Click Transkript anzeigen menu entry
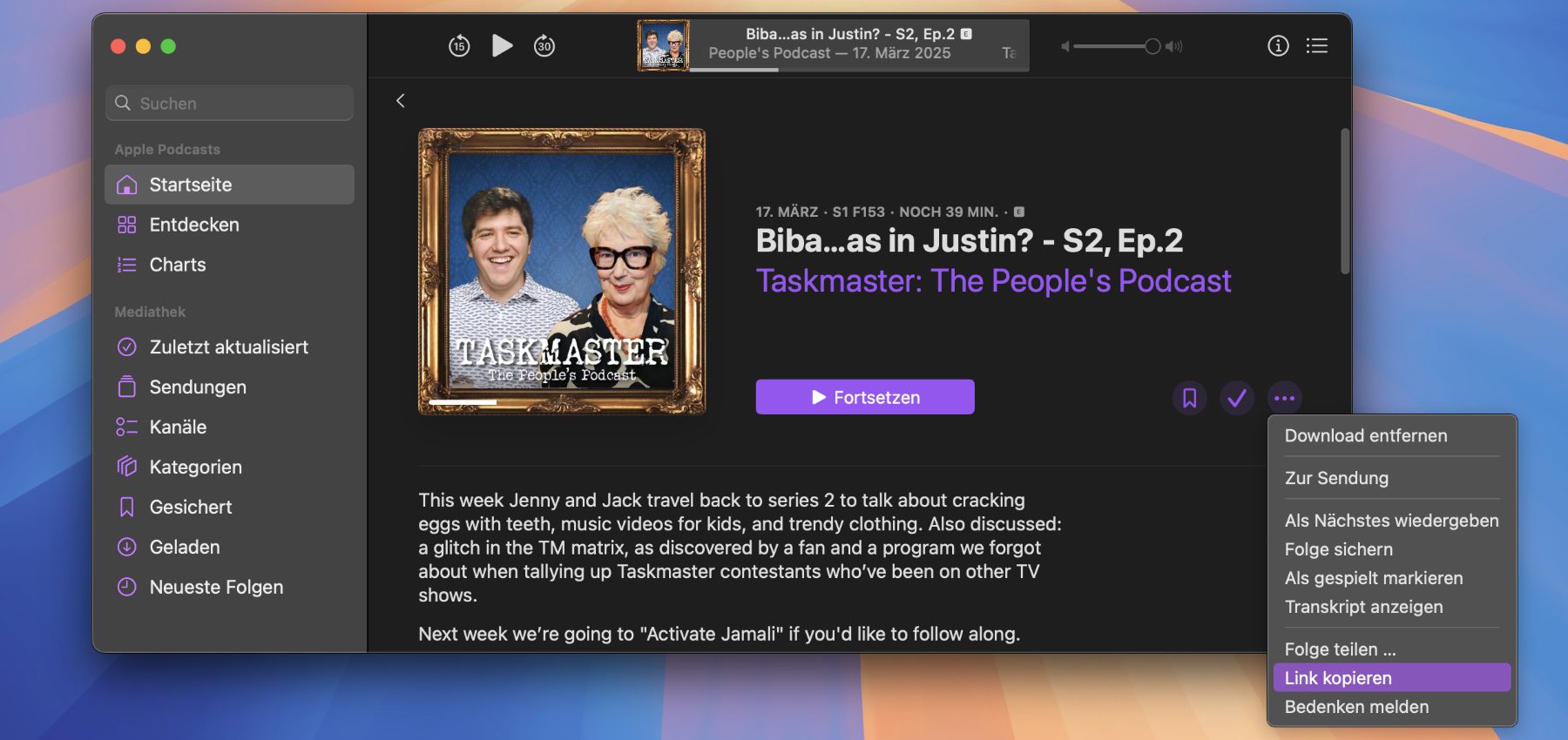Screen dimensions: 1568x740 (x=1363, y=607)
